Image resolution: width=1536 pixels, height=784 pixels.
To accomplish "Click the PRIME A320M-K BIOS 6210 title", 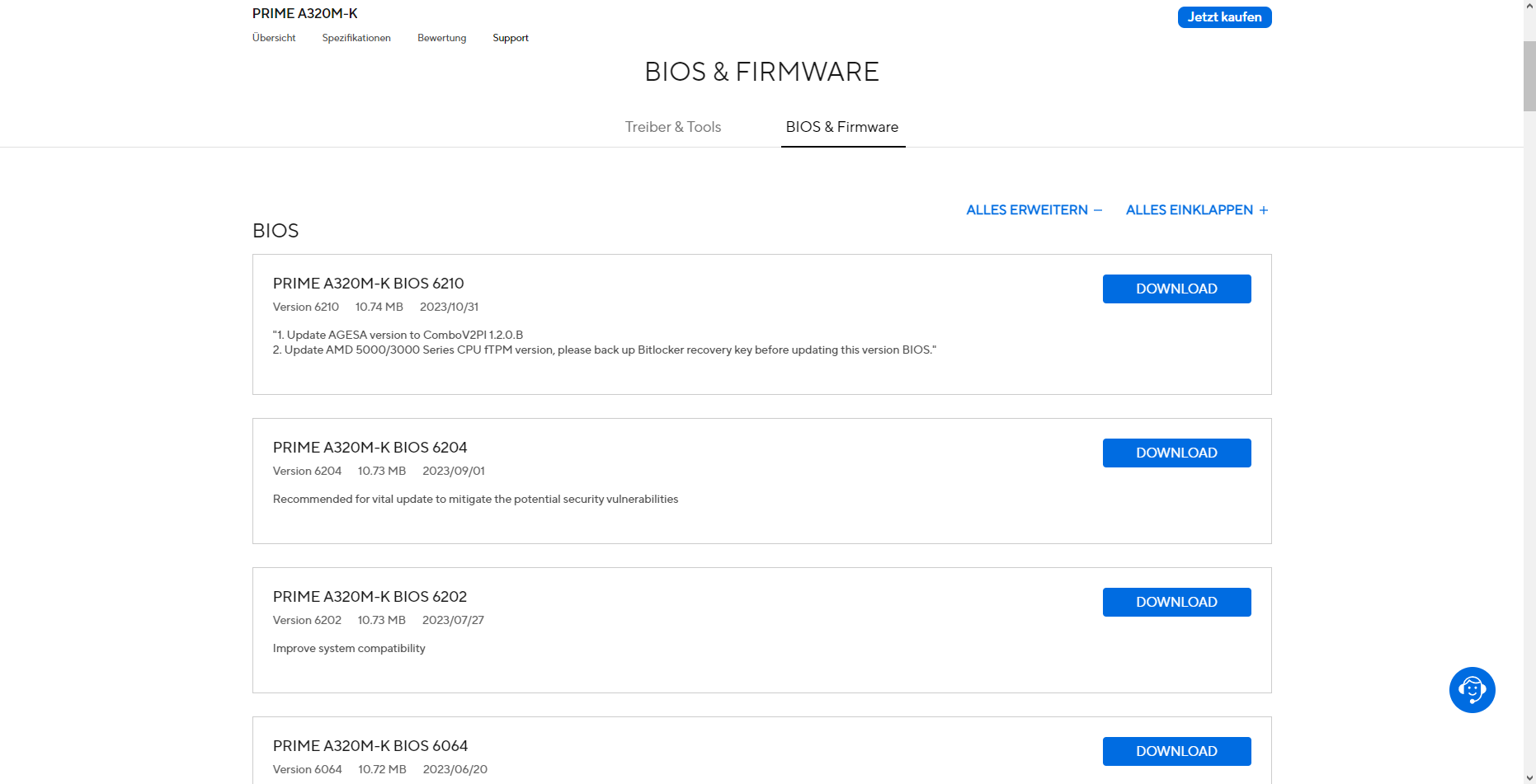I will [368, 284].
